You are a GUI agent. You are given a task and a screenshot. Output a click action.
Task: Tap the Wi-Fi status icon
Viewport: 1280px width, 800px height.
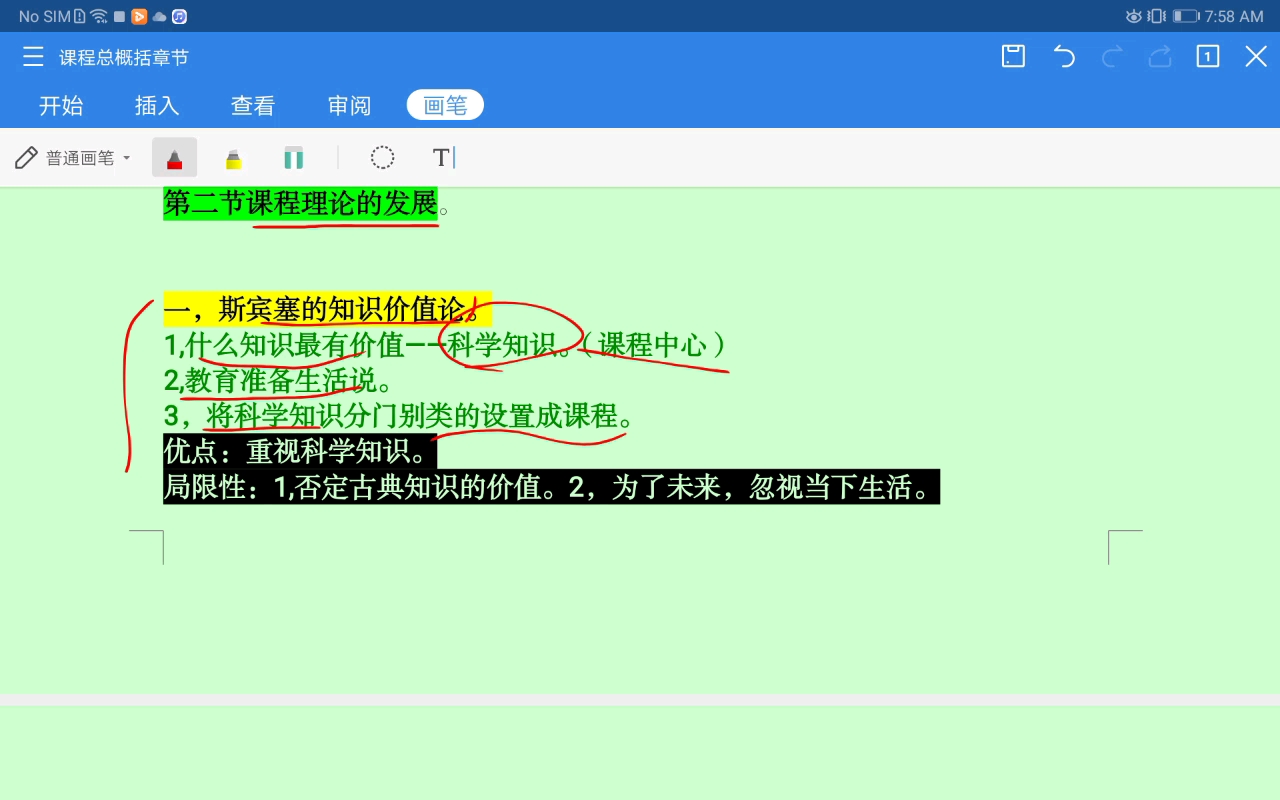[98, 16]
